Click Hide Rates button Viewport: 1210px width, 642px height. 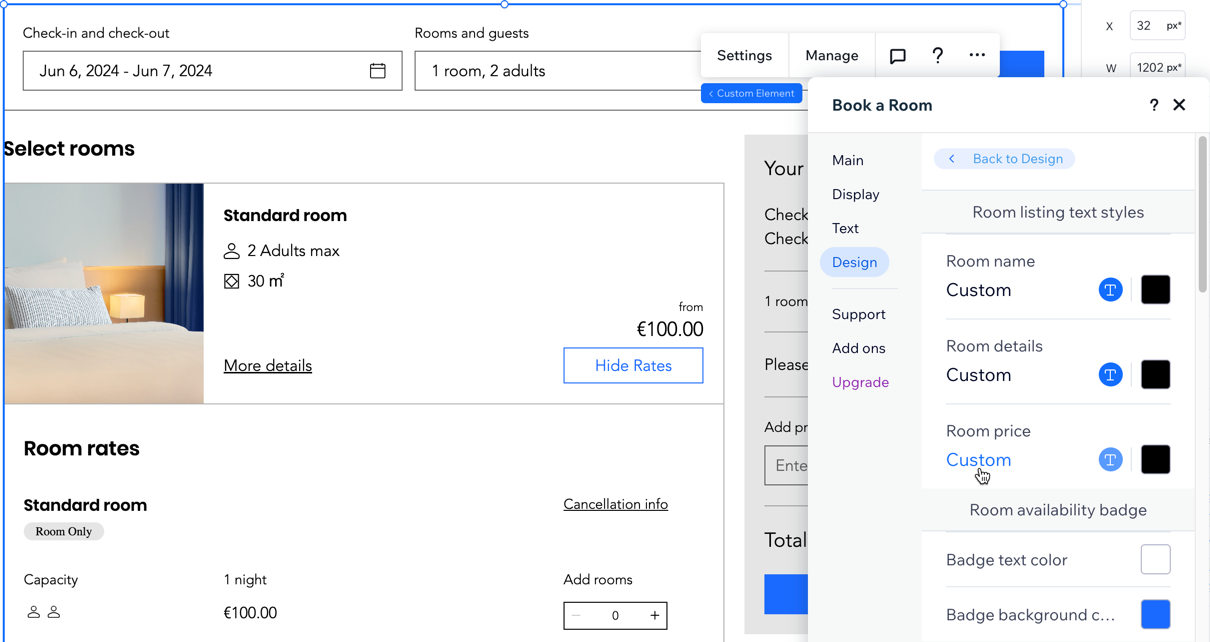(633, 366)
